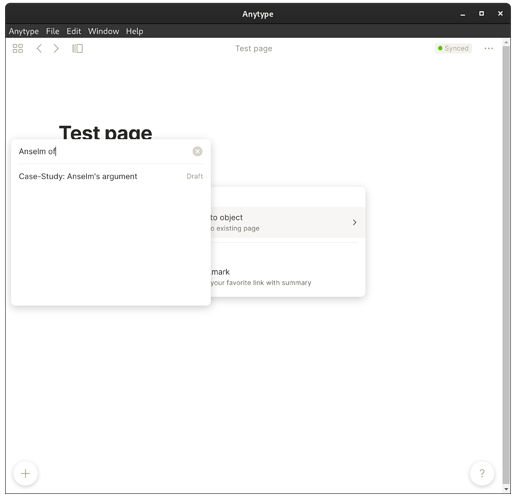Choose the bookmark link with summary option

pos(288,277)
